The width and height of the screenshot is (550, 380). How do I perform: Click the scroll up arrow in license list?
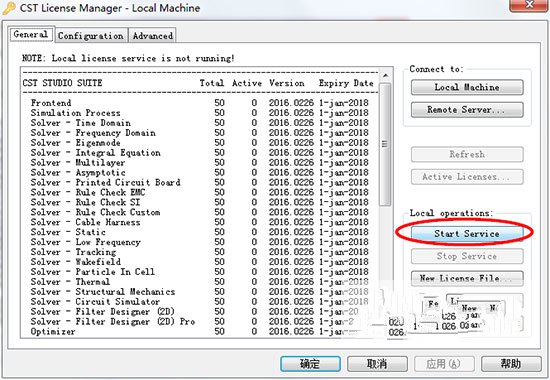[385, 75]
